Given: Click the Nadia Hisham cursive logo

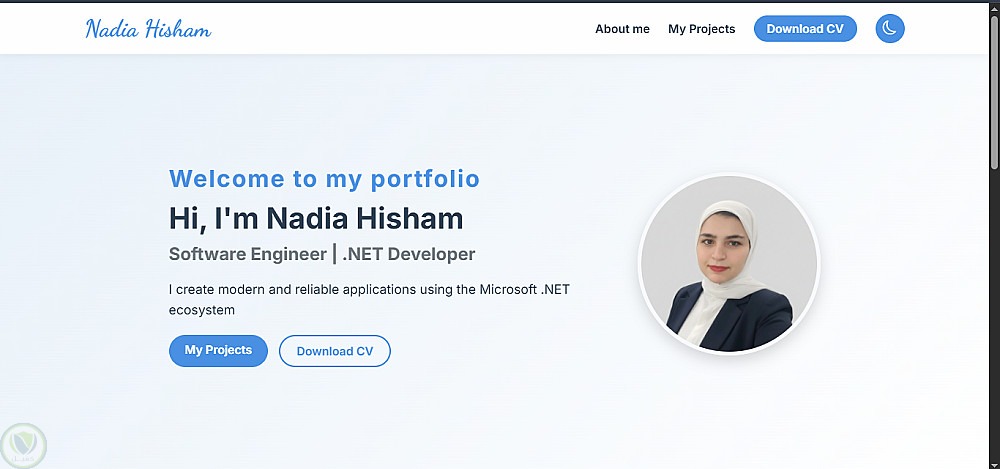Looking at the screenshot, I should (148, 29).
